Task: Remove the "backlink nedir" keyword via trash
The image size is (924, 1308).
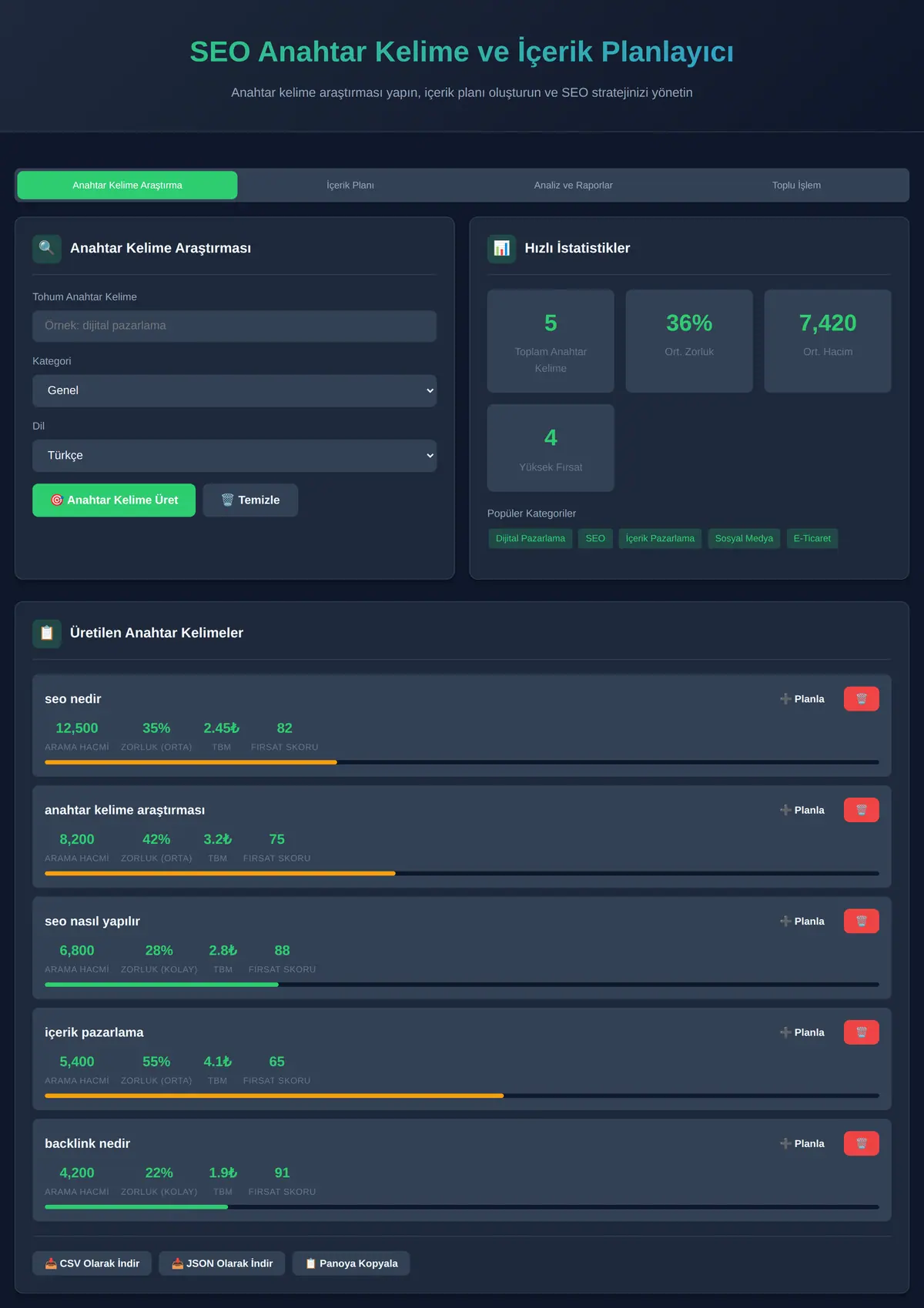Action: 861,1144
